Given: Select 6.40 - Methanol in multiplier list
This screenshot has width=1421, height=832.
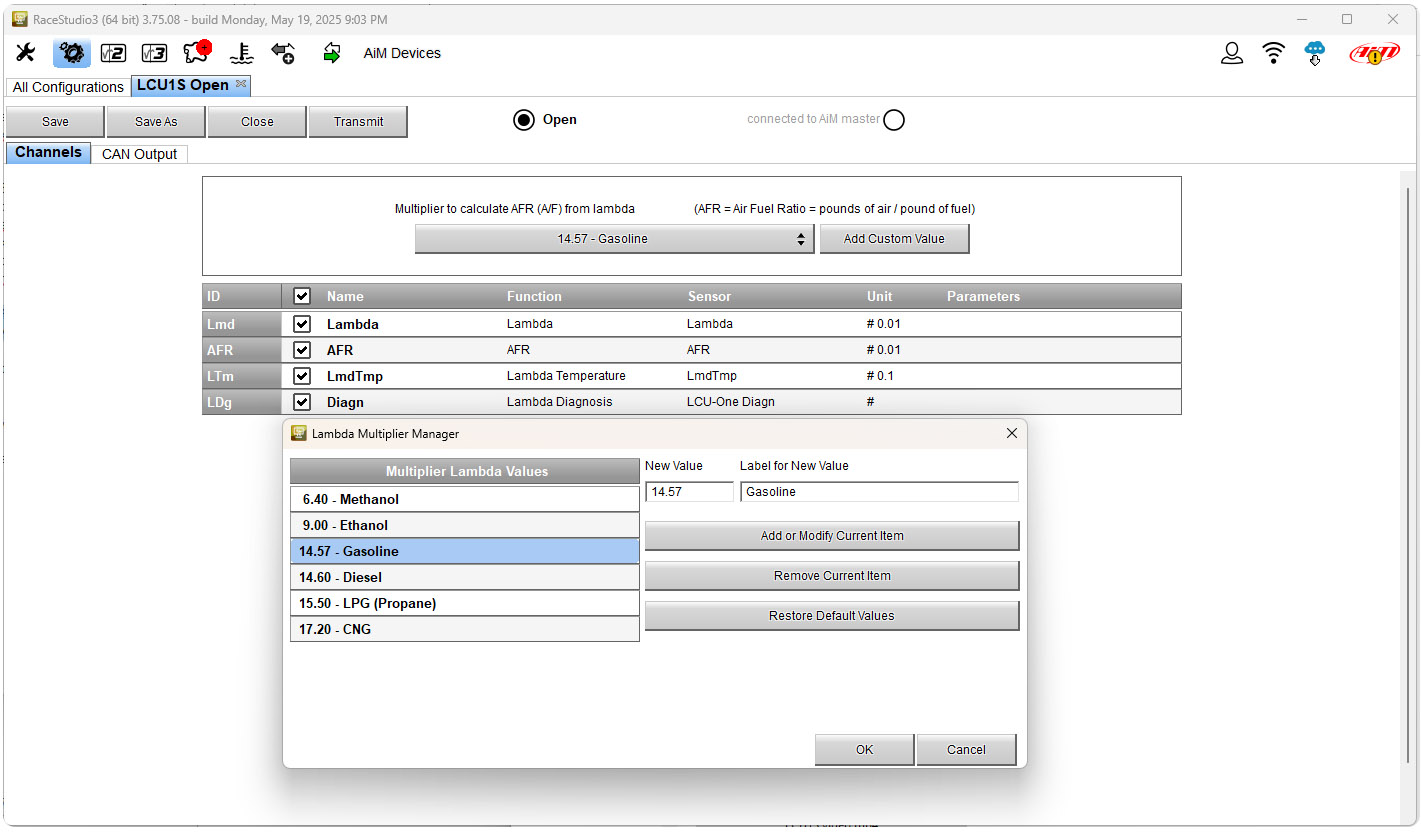Looking at the screenshot, I should [x=464, y=499].
